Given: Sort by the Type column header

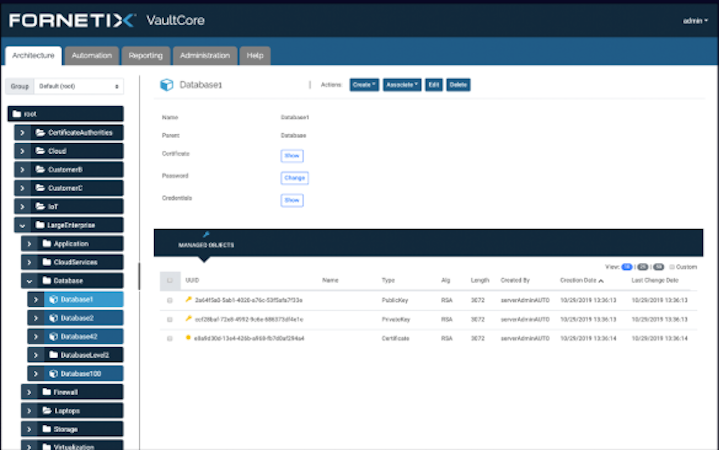Looking at the screenshot, I should 388,280.
